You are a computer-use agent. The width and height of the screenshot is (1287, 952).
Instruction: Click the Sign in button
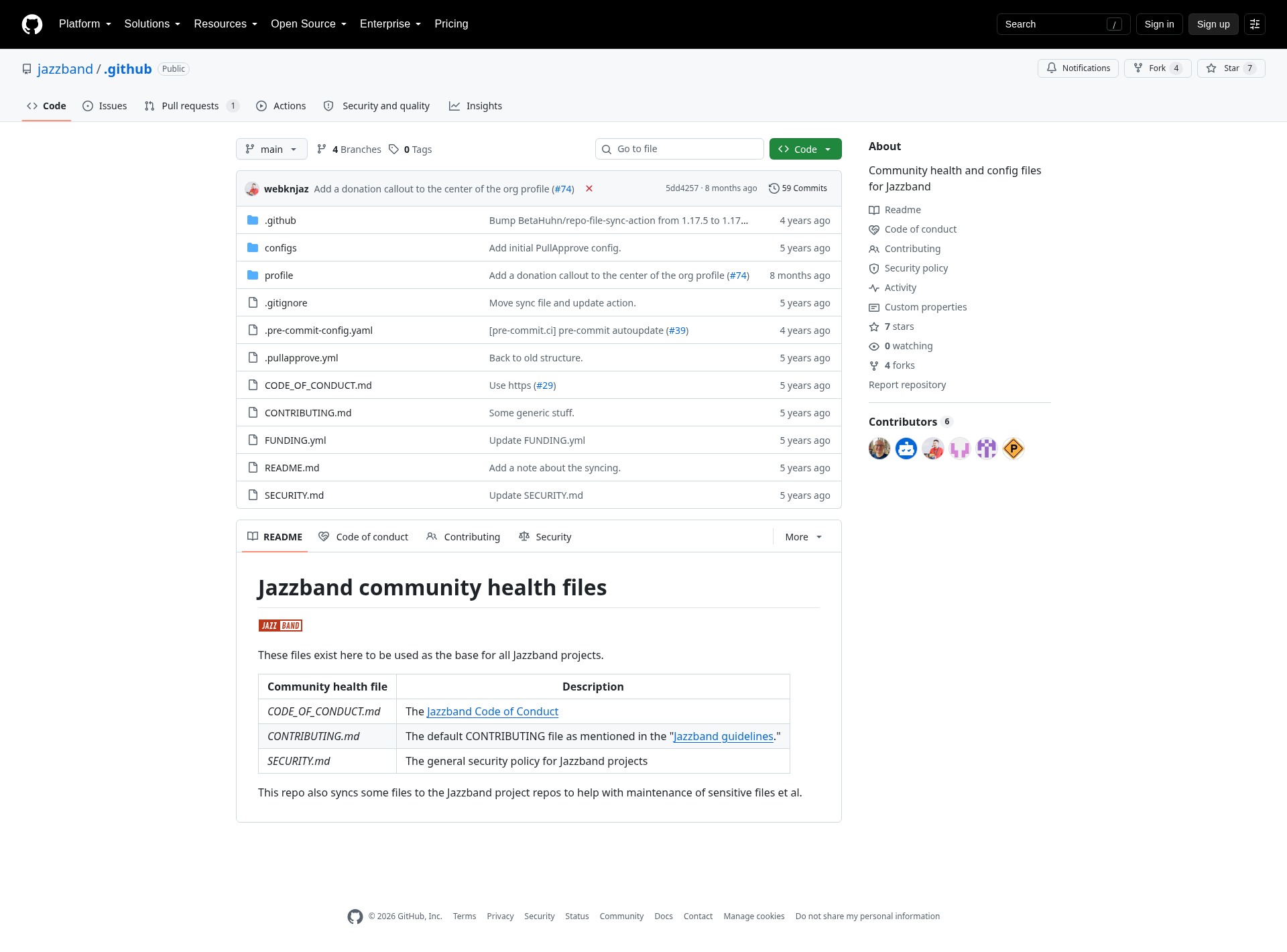pyautogui.click(x=1159, y=24)
